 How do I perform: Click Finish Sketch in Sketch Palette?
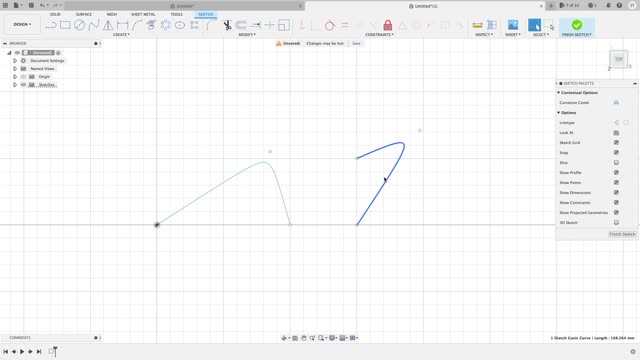pyautogui.click(x=622, y=234)
